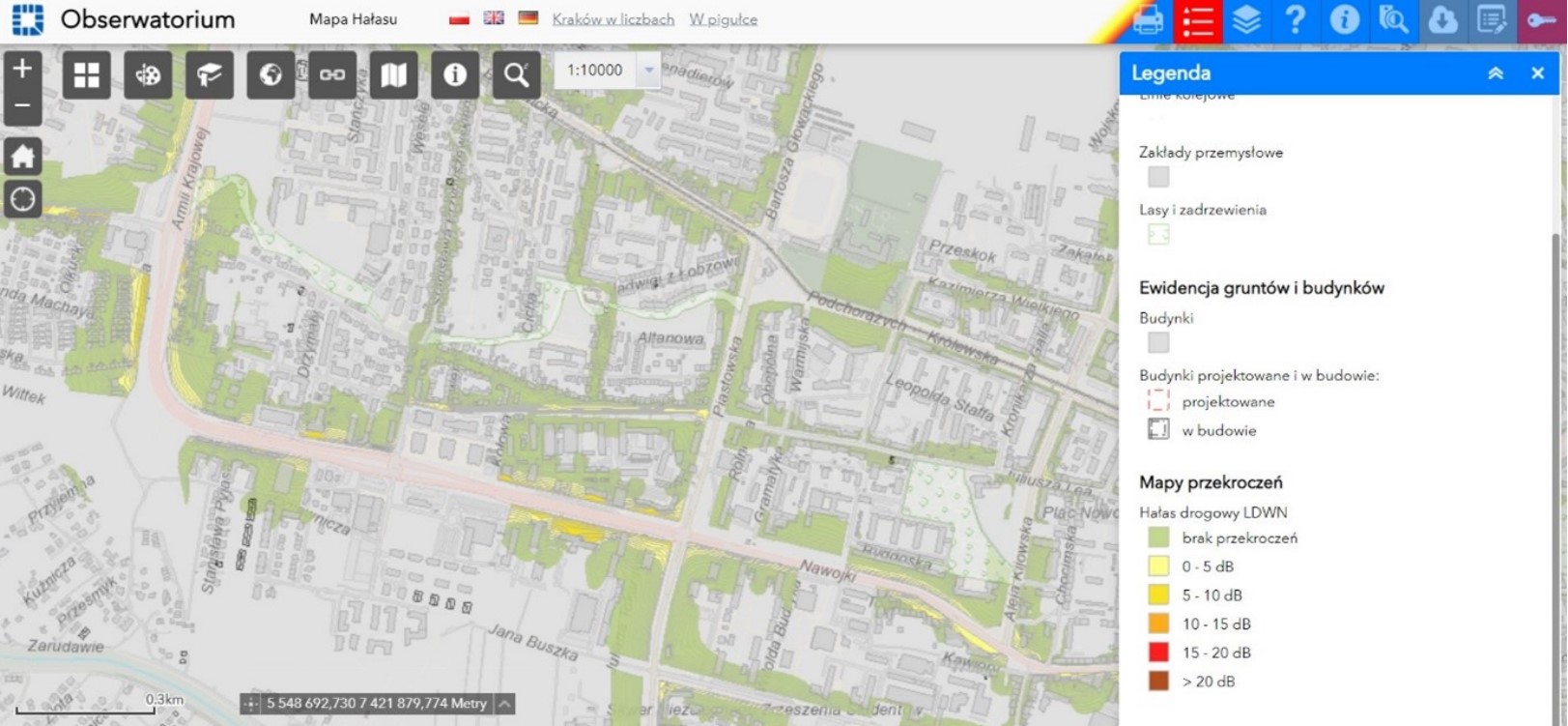
Task: Open help with the question mark icon
Action: pos(1295,20)
